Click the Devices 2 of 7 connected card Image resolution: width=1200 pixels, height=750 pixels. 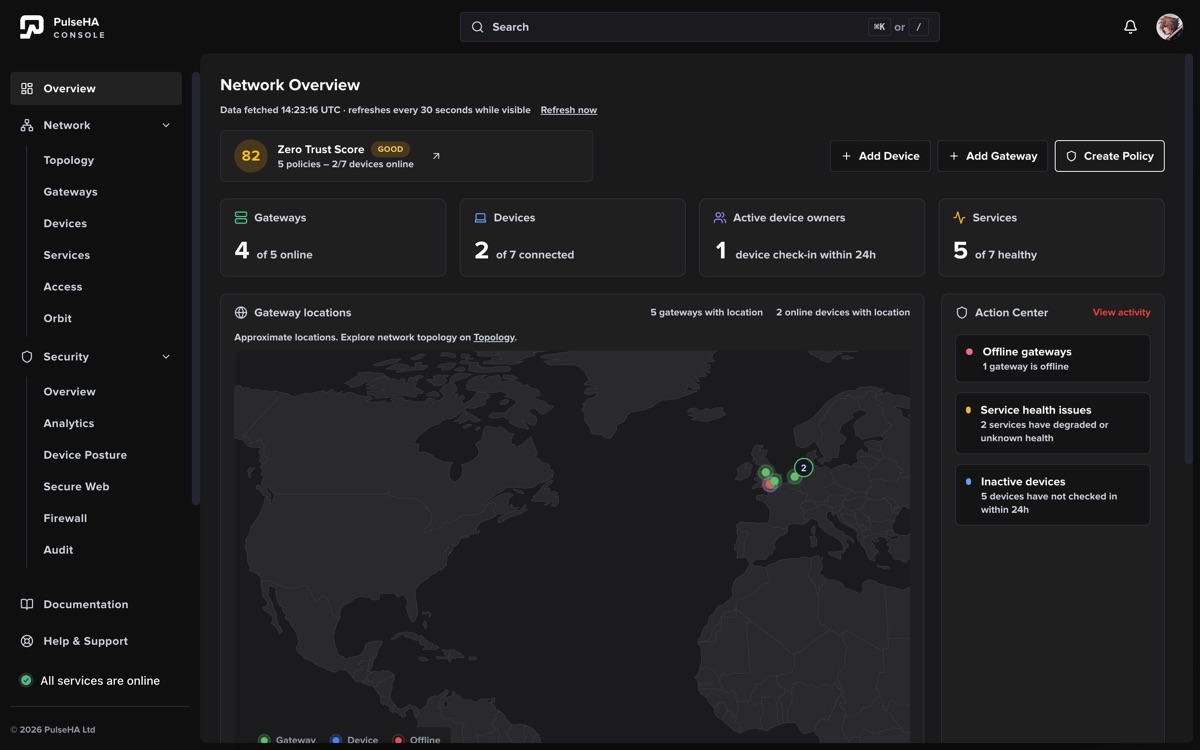click(x=573, y=238)
